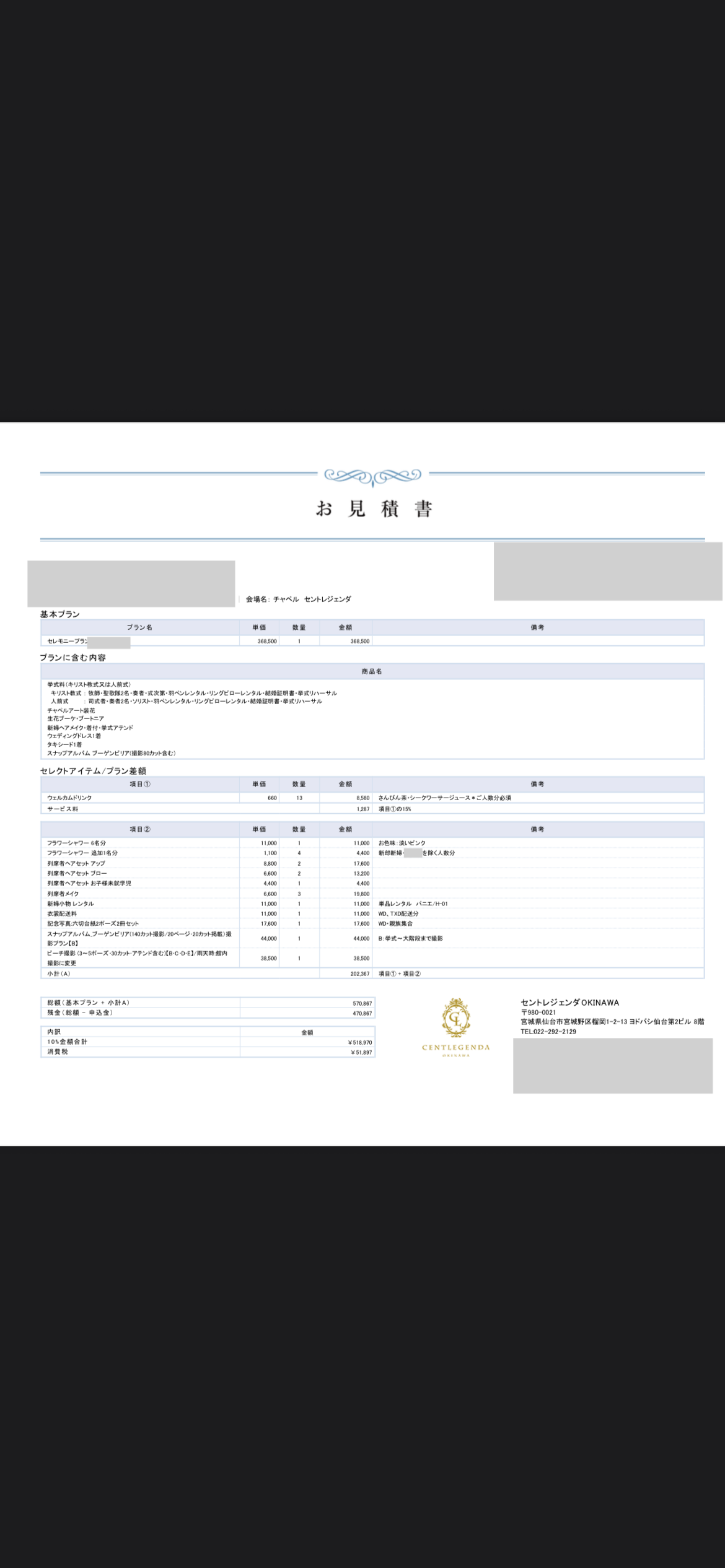Tap the ¥518,970 amount
Viewport: 725px width, 1568px height.
(361, 1043)
